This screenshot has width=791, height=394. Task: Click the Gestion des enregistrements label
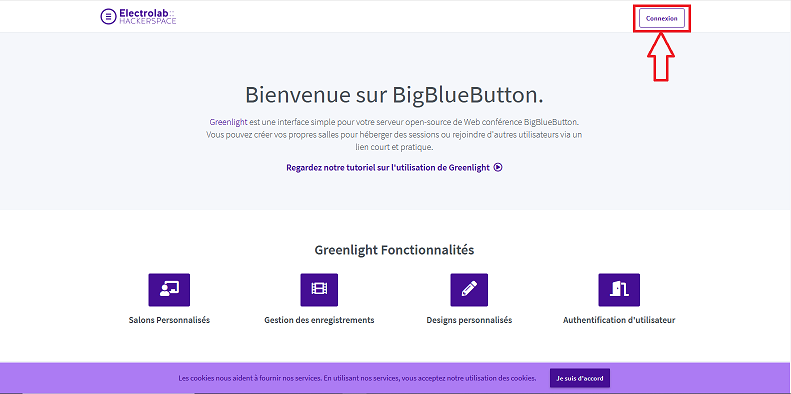[x=319, y=320]
